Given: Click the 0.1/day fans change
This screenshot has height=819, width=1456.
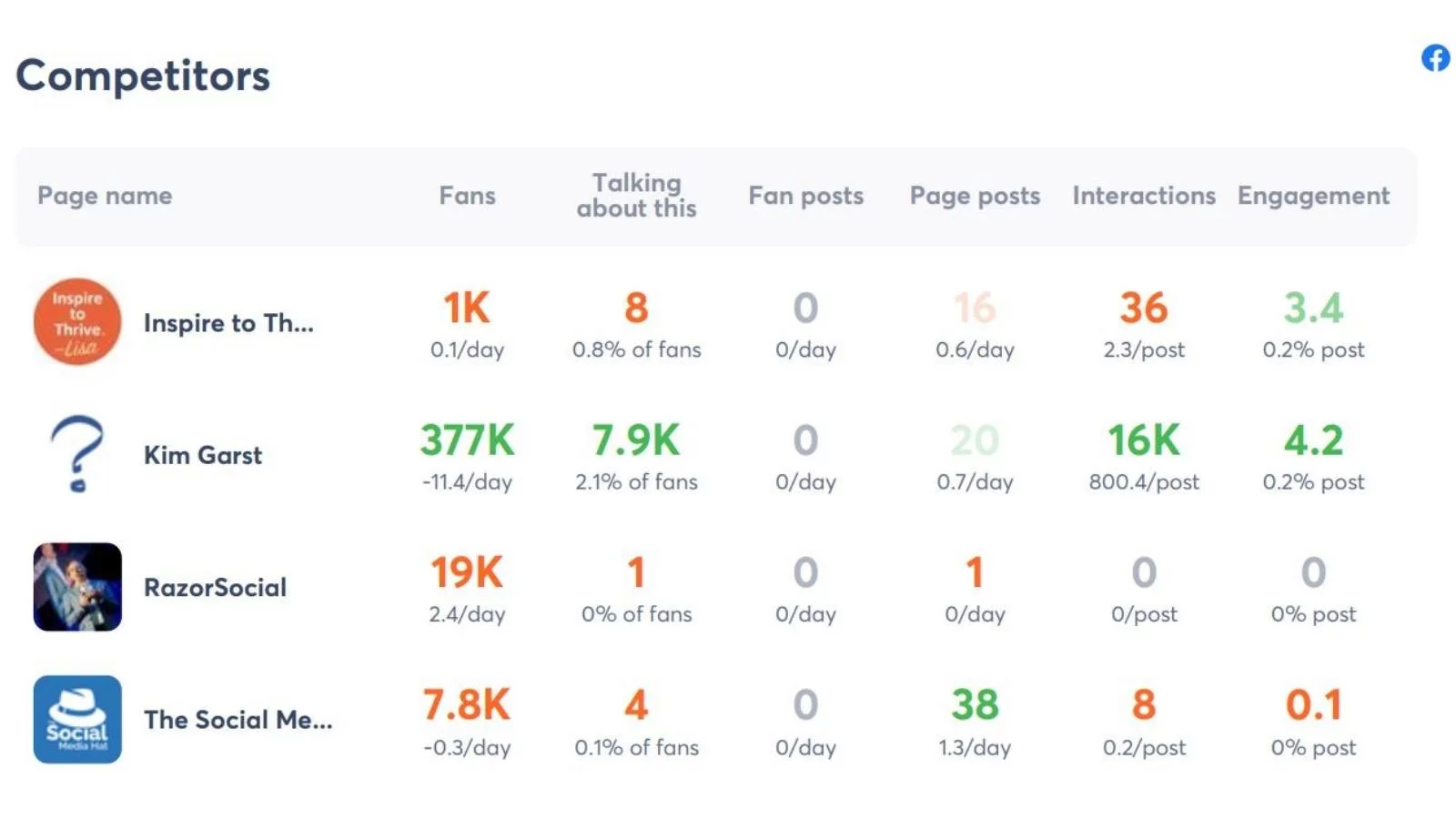Looking at the screenshot, I should [x=467, y=349].
